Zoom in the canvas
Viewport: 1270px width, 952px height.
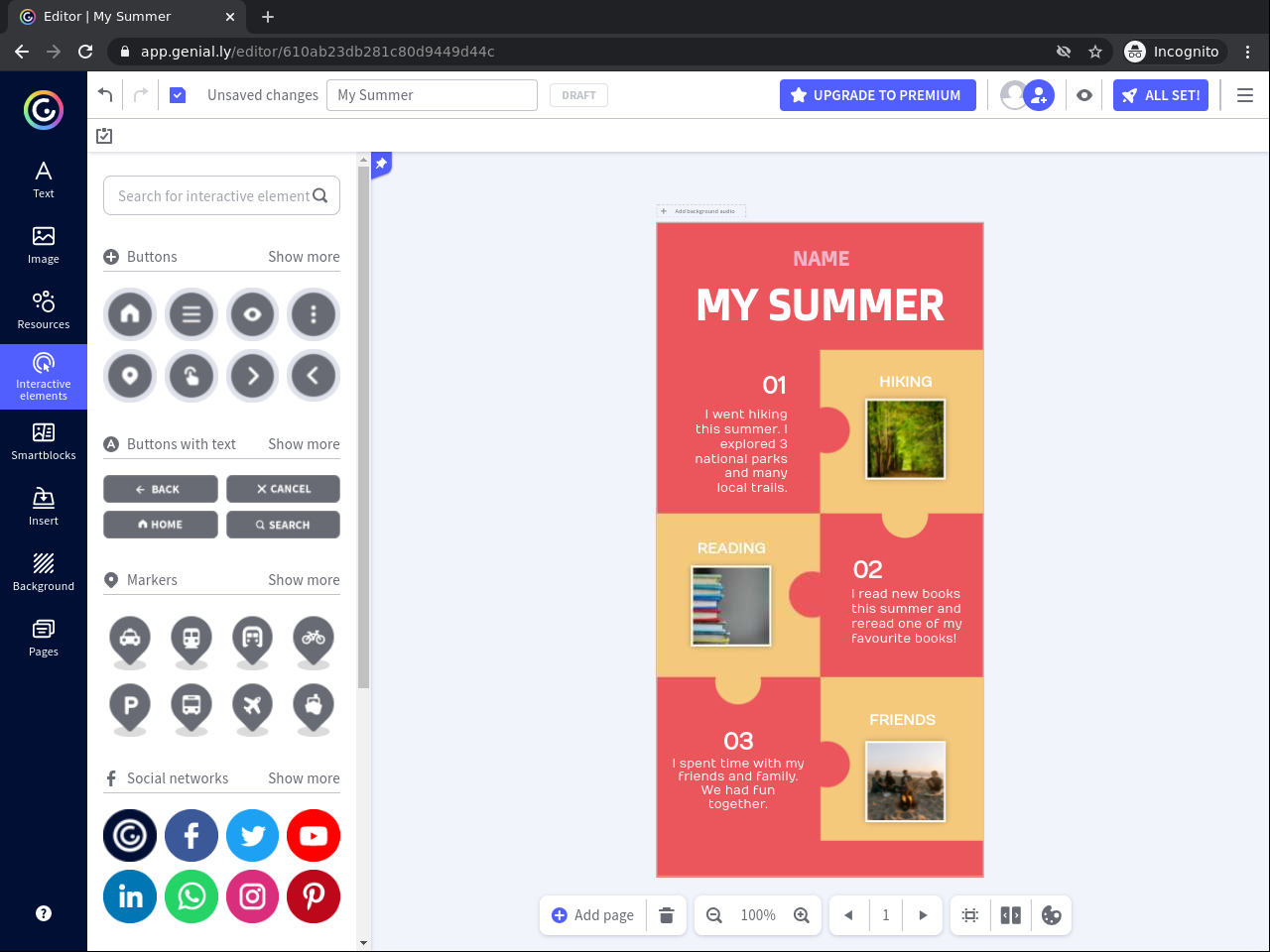pyautogui.click(x=802, y=915)
